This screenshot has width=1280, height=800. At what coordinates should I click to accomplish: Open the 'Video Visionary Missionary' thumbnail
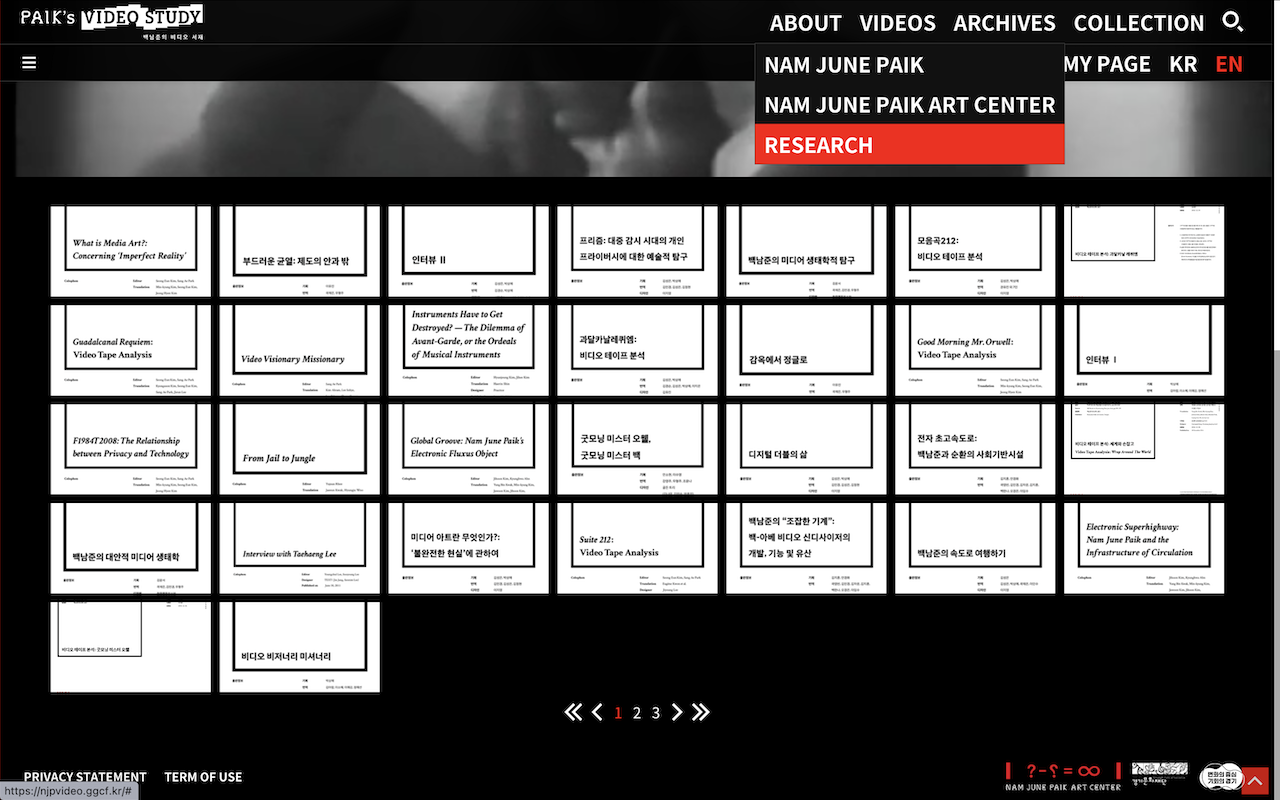(300, 351)
